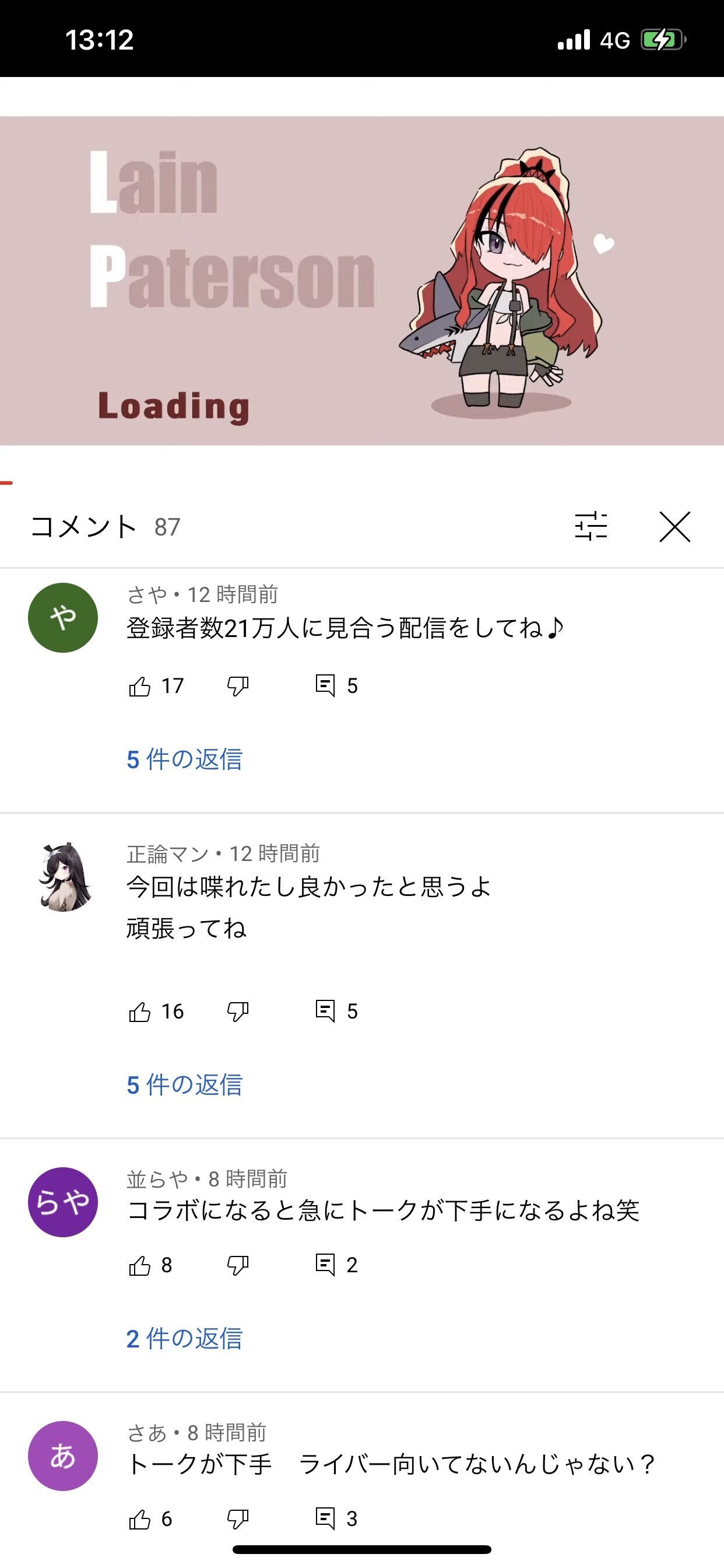Like 正論マン's comment with 16 likes

tap(140, 1012)
